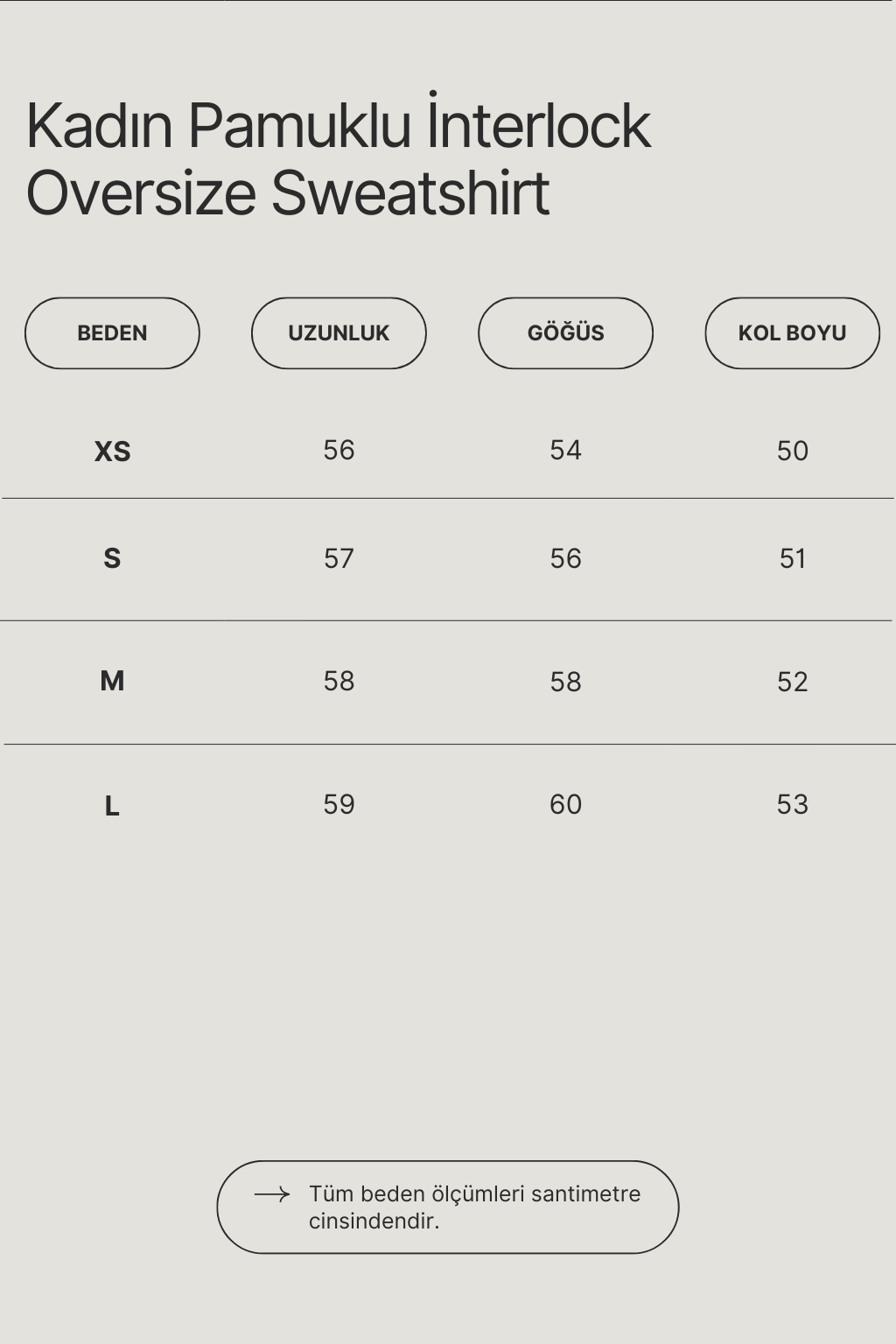Click the BEDEN header pill

pos(112,333)
